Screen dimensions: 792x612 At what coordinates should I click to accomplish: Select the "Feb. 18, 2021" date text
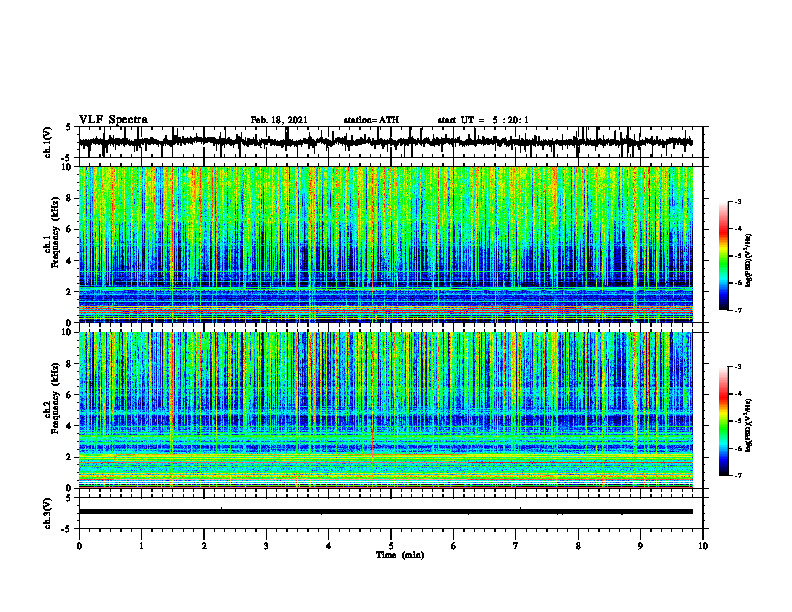tap(279, 120)
